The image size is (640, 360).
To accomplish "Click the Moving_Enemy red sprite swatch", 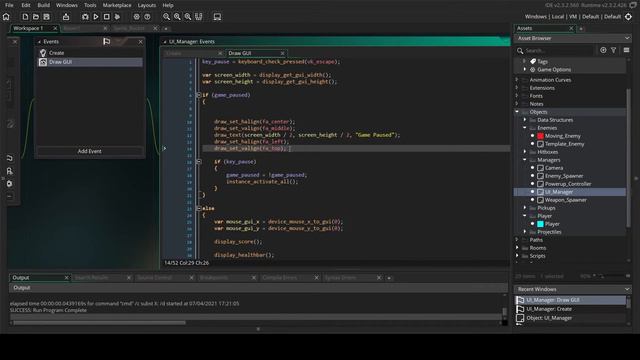I will pyautogui.click(x=540, y=136).
